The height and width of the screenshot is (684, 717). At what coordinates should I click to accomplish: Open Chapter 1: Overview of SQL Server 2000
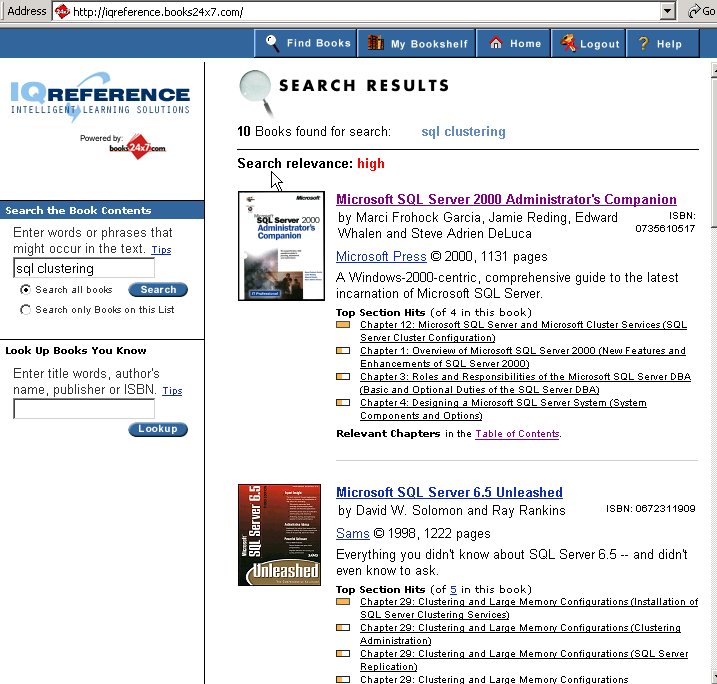523,357
